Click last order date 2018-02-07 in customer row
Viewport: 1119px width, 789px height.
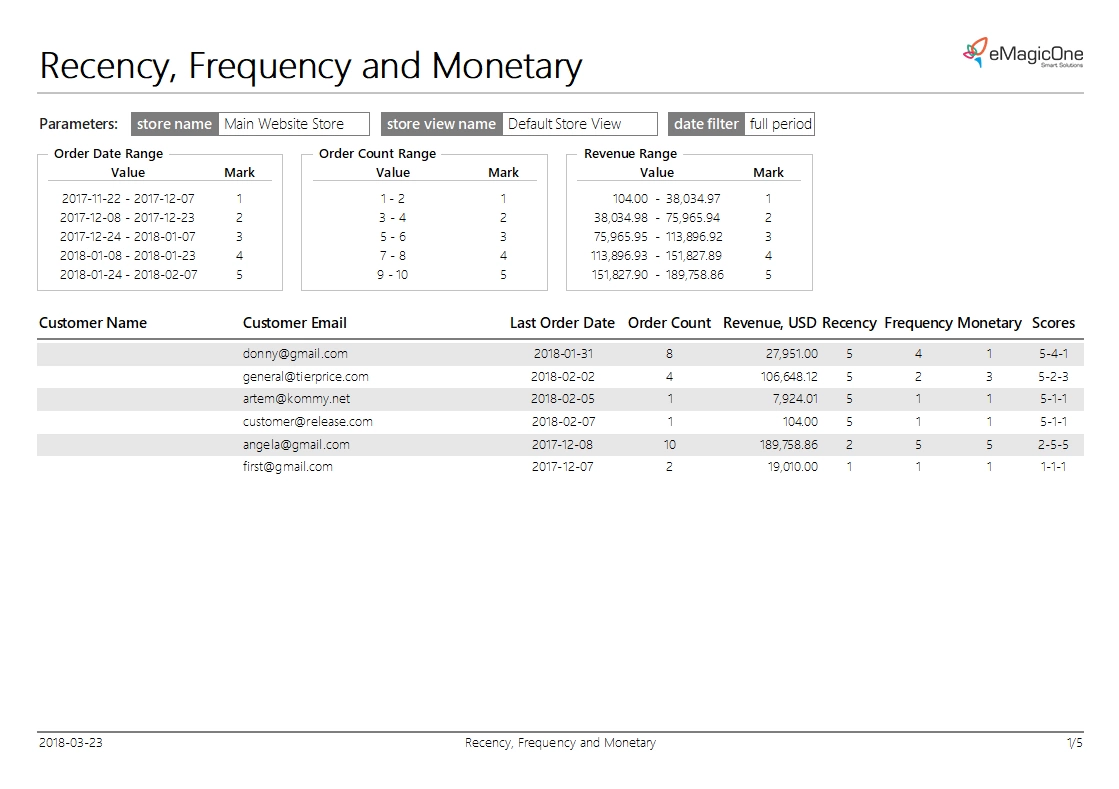(x=563, y=422)
